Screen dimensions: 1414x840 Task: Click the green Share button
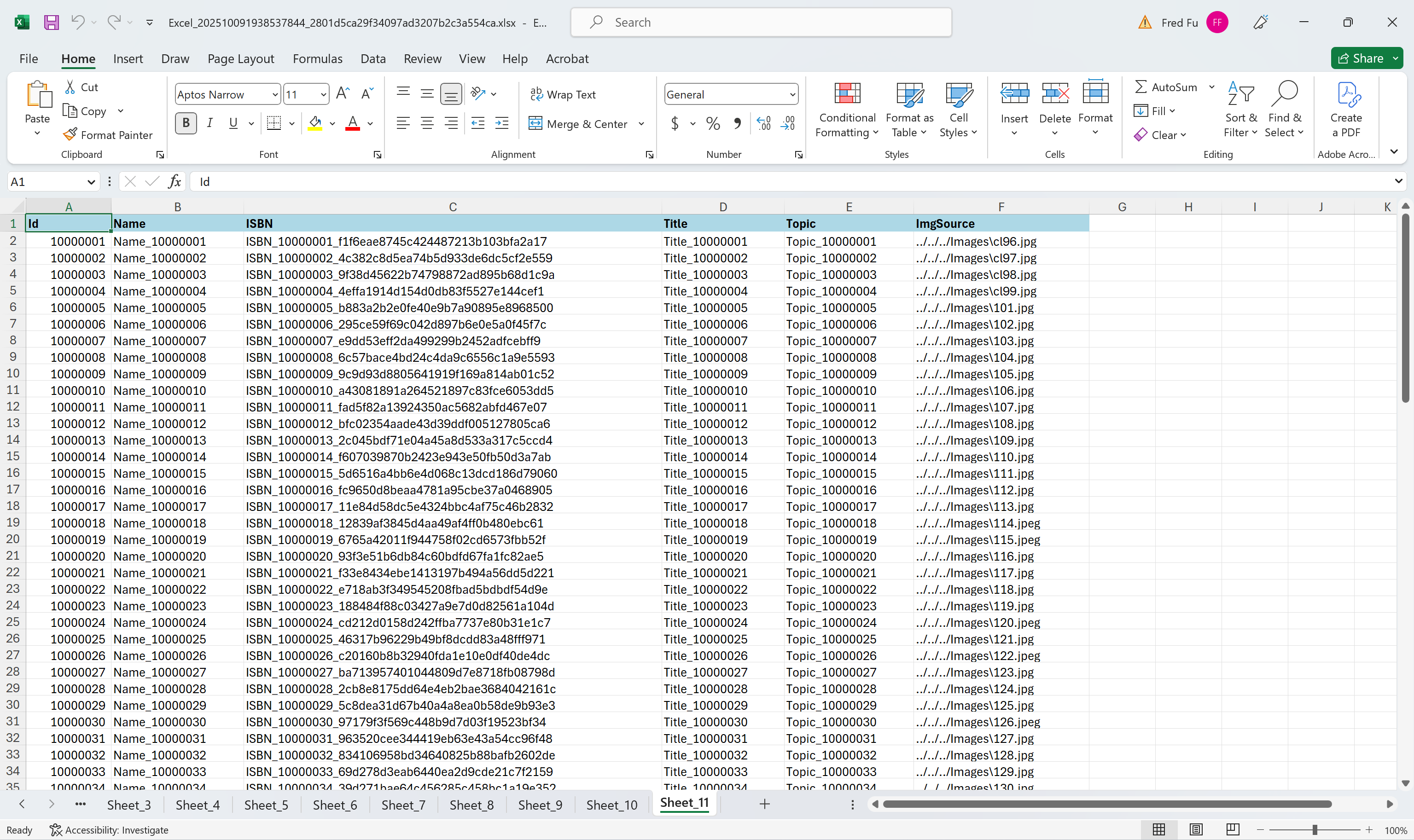1360,58
